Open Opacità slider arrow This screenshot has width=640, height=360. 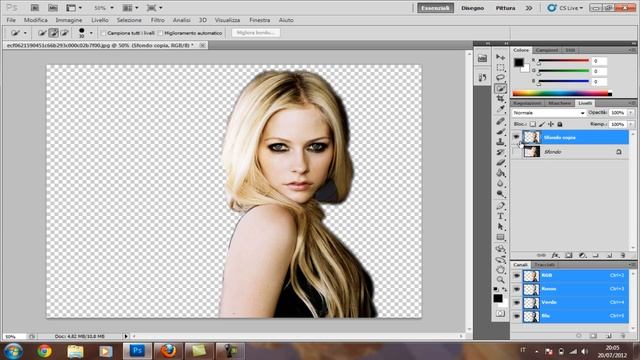pos(631,113)
